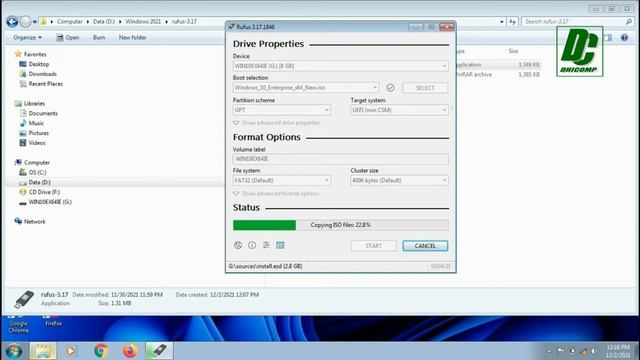Open the File system FAT32 dropdown
Image resolution: width=640 pixels, height=360 pixels.
click(x=282, y=180)
